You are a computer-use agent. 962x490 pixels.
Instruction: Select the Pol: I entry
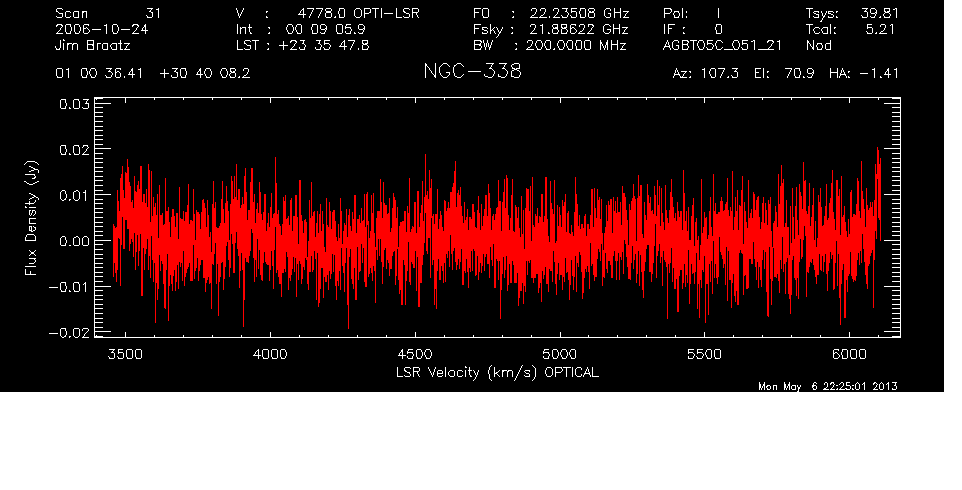pyautogui.click(x=691, y=13)
